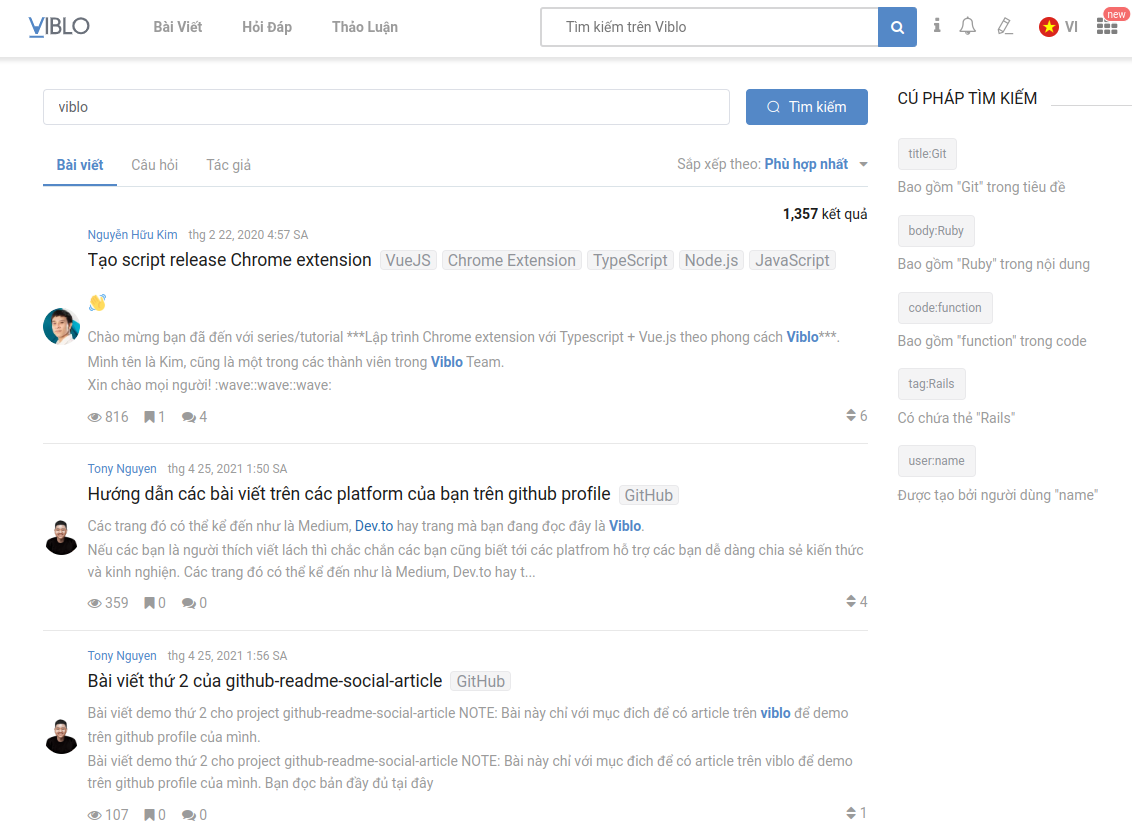Click the pencil icon to write a post
Viewport: 1132px width, 833px height.
(1004, 27)
